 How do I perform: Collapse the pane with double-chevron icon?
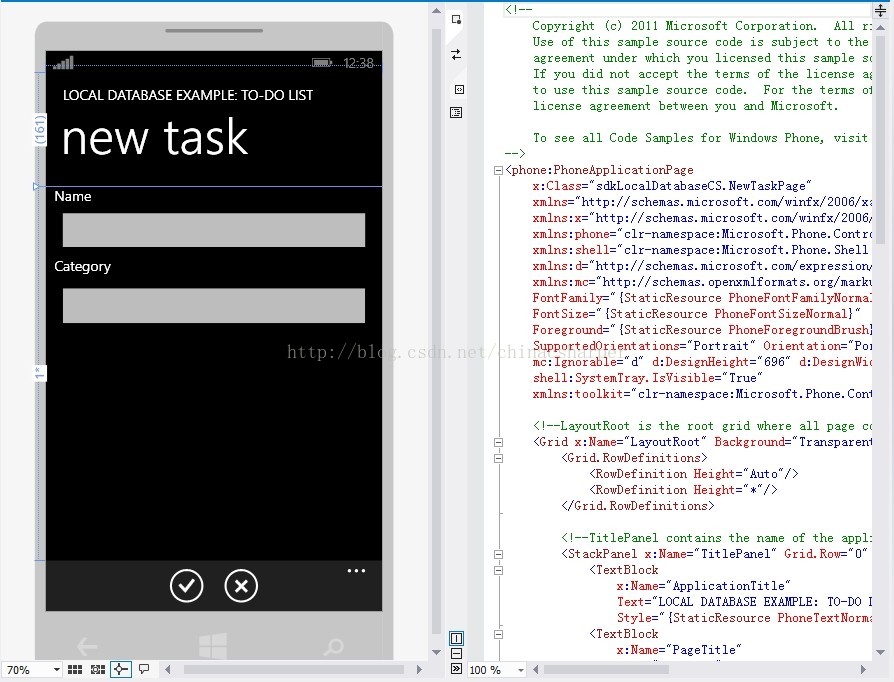[x=456, y=668]
